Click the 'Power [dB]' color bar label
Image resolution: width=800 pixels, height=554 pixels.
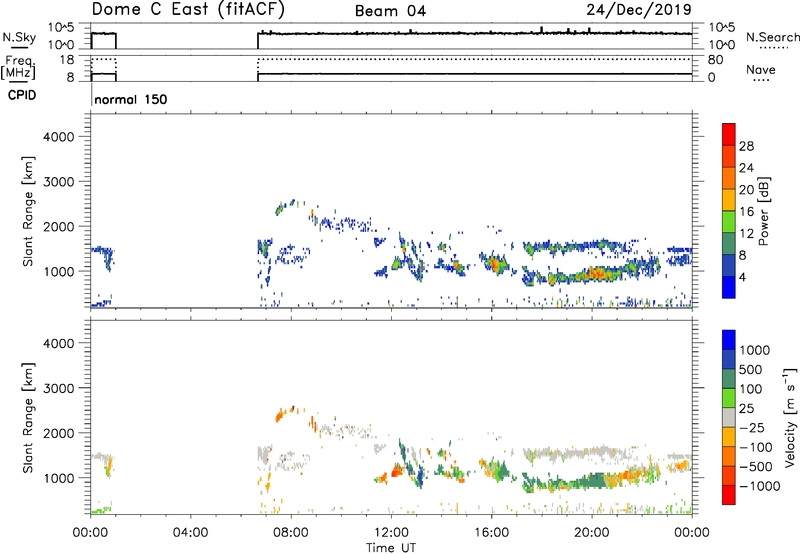pos(763,211)
